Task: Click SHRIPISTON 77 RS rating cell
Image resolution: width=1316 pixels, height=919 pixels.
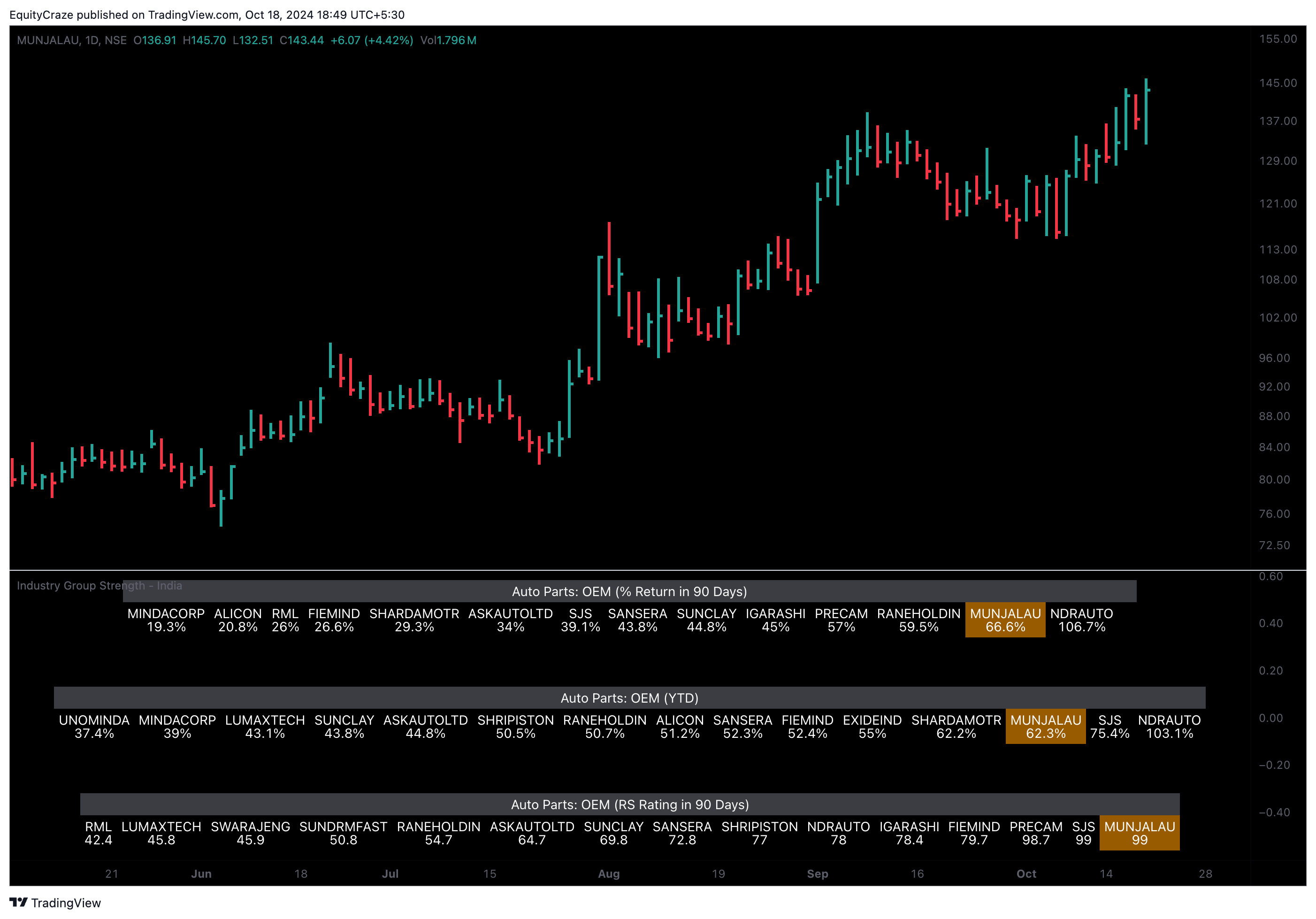Action: tap(759, 833)
